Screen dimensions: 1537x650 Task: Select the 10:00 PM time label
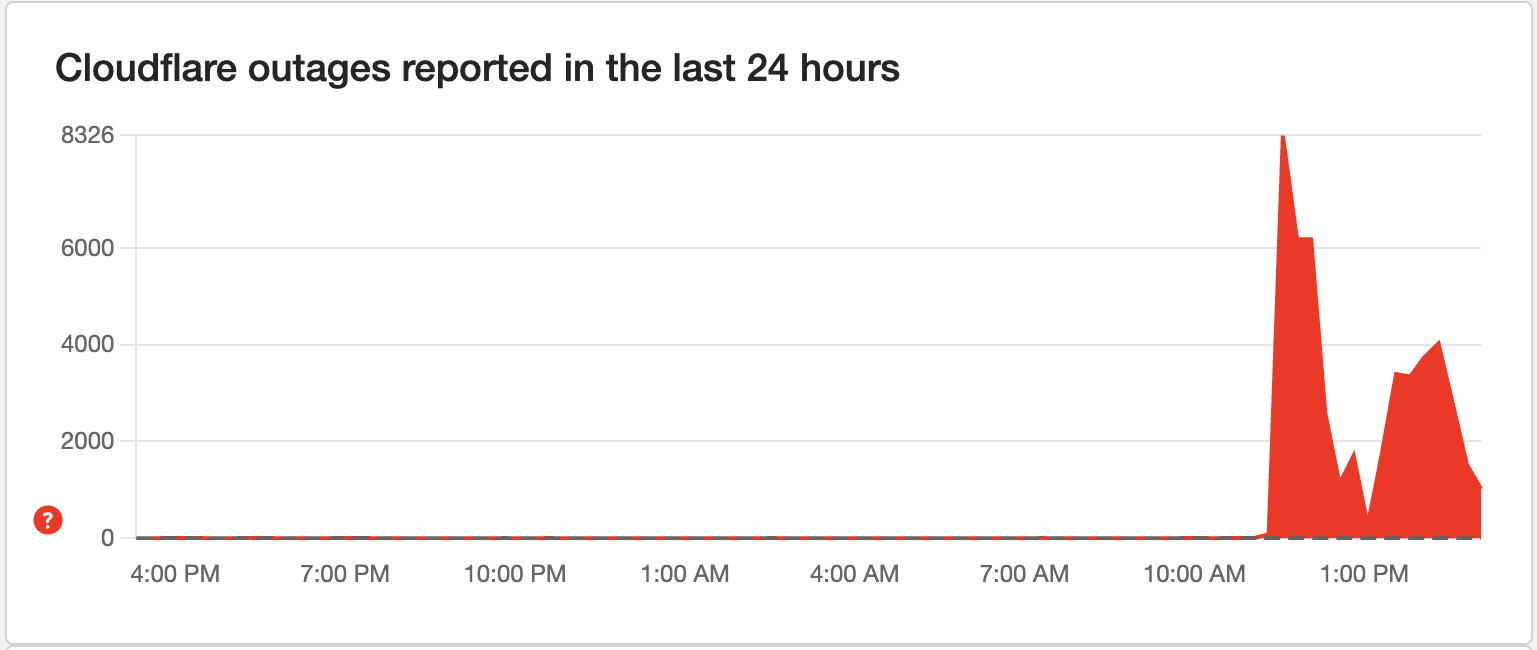(x=513, y=574)
